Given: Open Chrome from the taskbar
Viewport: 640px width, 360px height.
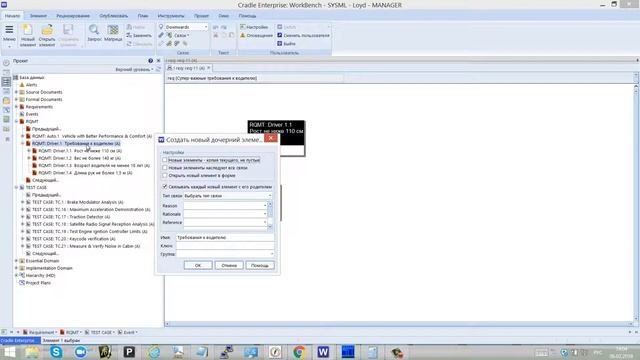Looking at the screenshot, I should tap(299, 352).
